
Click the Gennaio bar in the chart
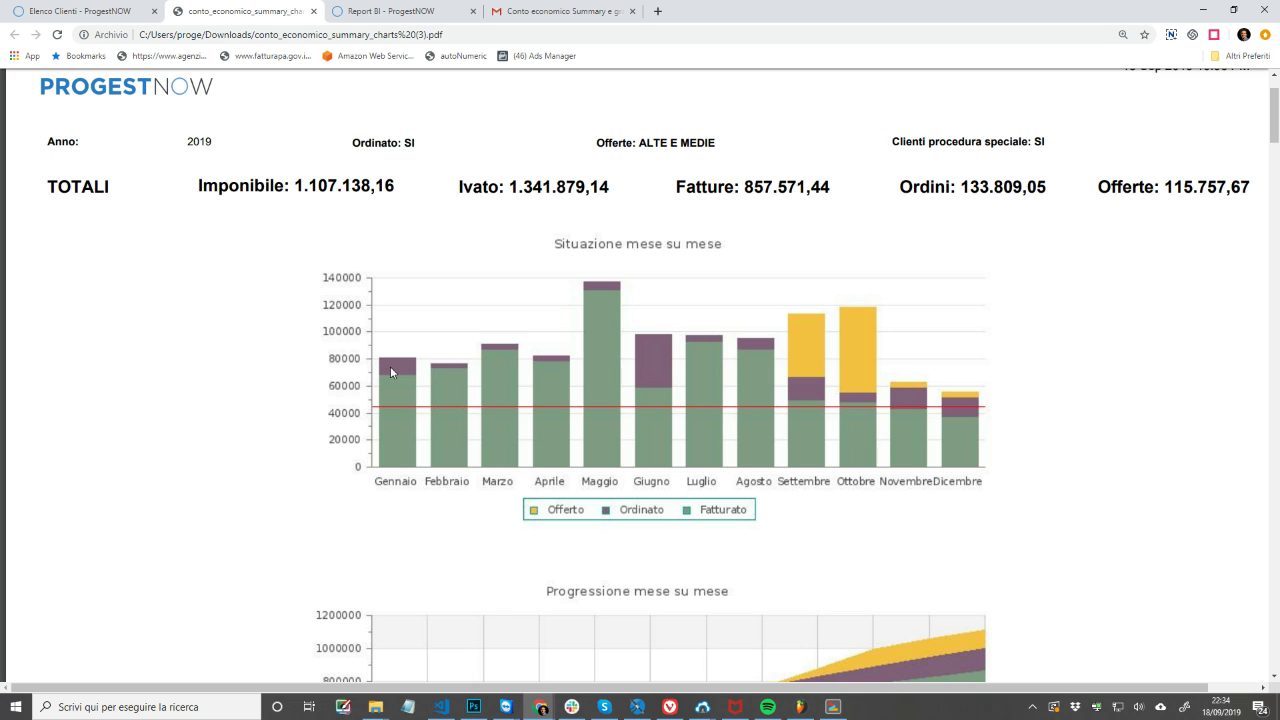coord(398,412)
